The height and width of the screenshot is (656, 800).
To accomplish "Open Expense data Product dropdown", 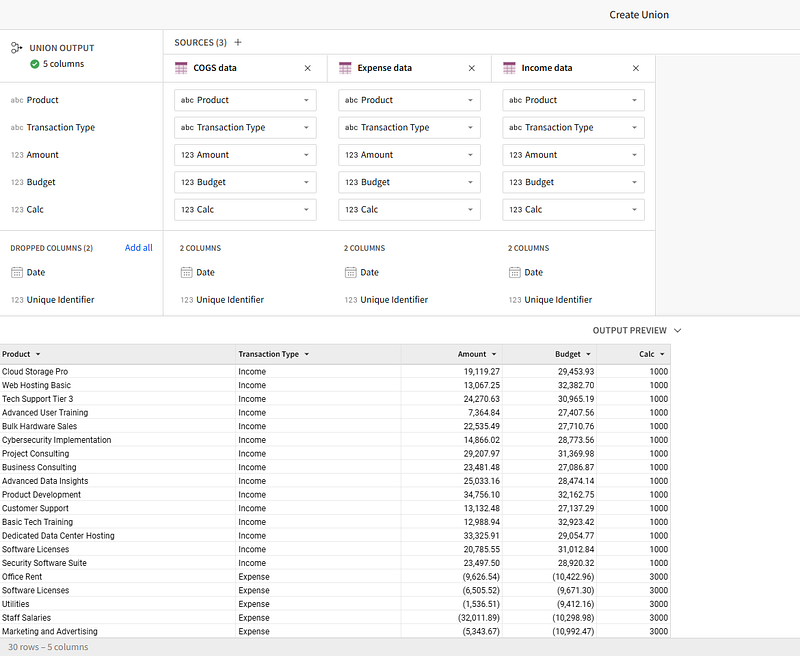I will (409, 100).
